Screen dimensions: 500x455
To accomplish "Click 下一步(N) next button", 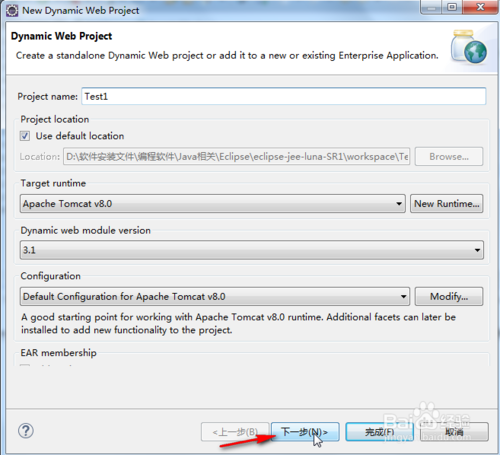I will coord(305,432).
